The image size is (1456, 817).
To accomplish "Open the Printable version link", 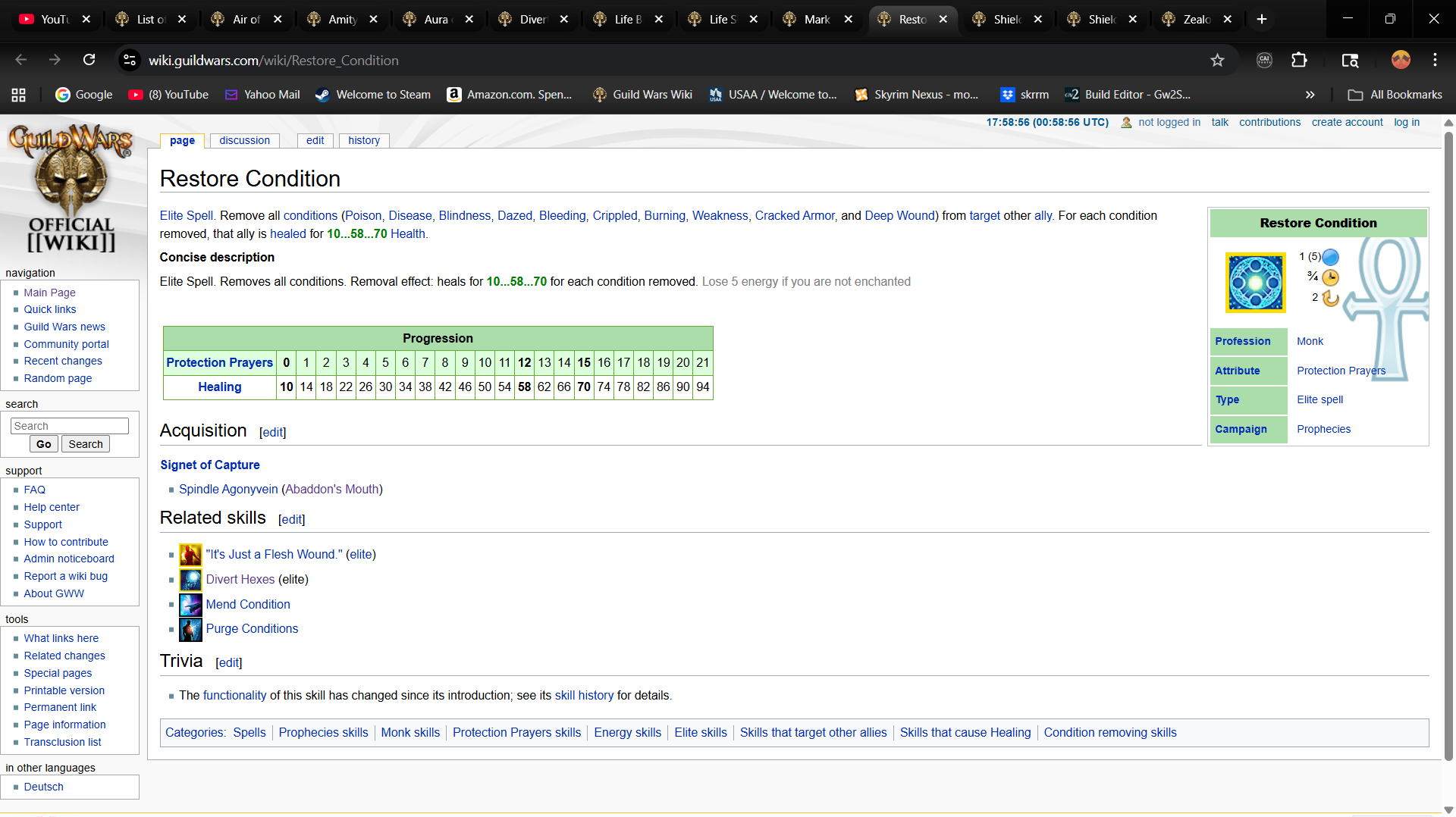I will pos(64,691).
